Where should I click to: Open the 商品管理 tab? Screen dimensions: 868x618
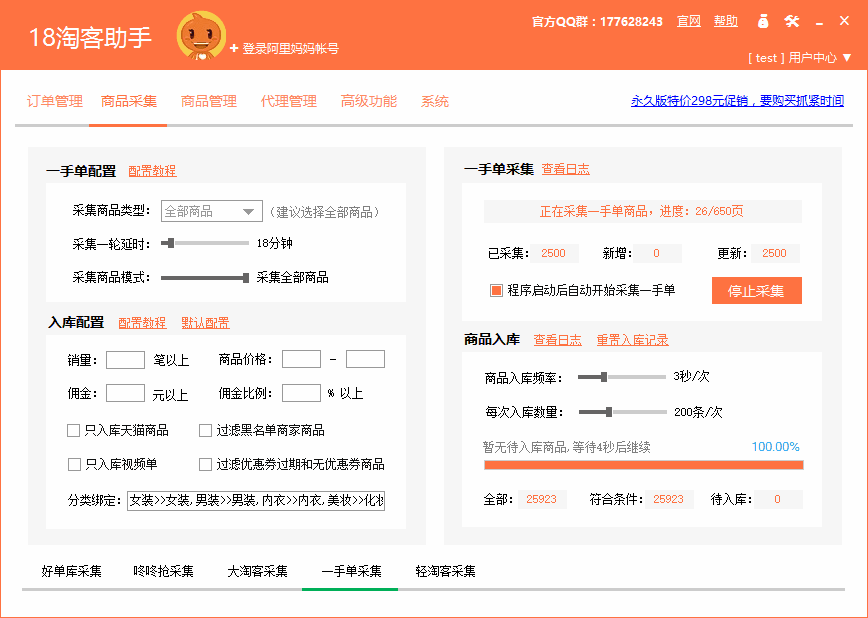(209, 101)
